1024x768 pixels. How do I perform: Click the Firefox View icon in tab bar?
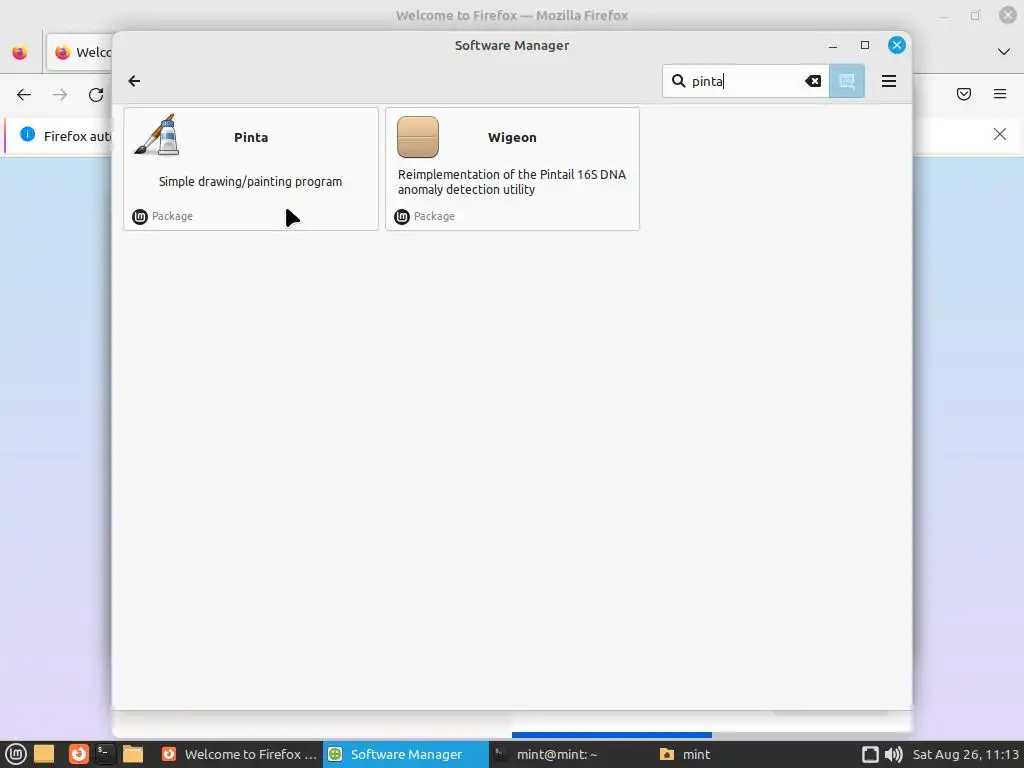pyautogui.click(x=20, y=52)
